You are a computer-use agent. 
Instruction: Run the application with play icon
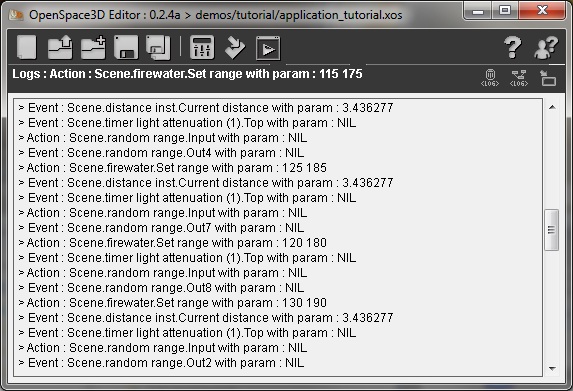pyautogui.click(x=268, y=48)
